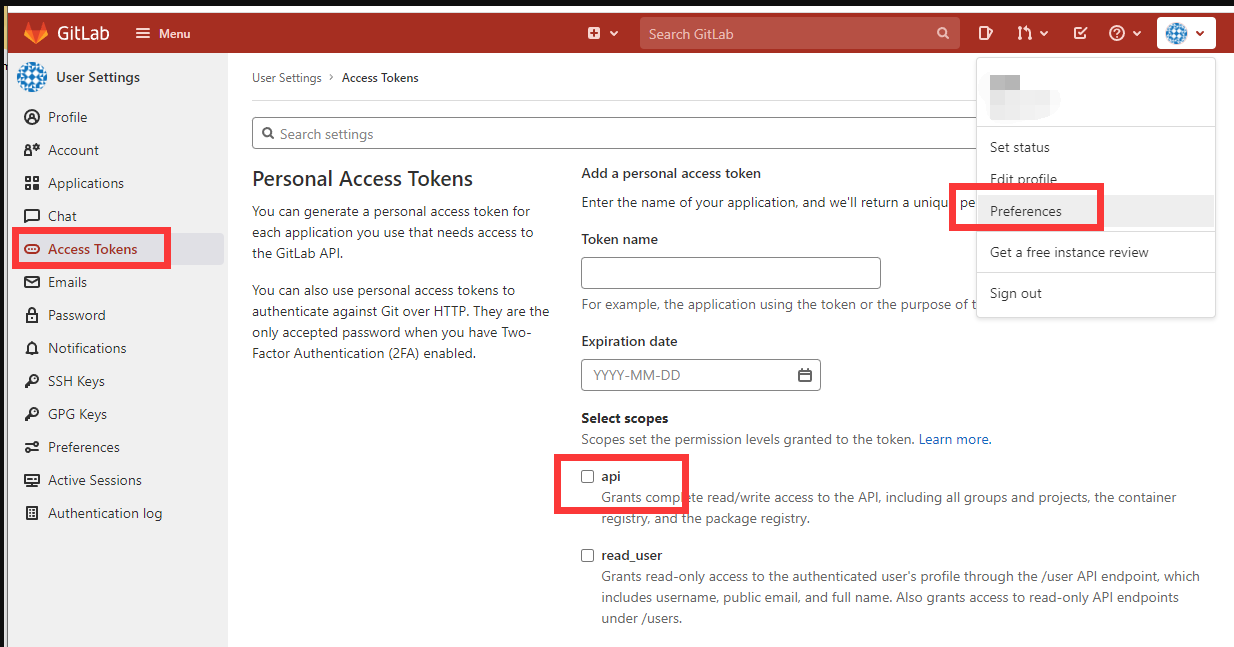Click the Password lock icon
Image resolution: width=1234 pixels, height=647 pixels.
32,315
